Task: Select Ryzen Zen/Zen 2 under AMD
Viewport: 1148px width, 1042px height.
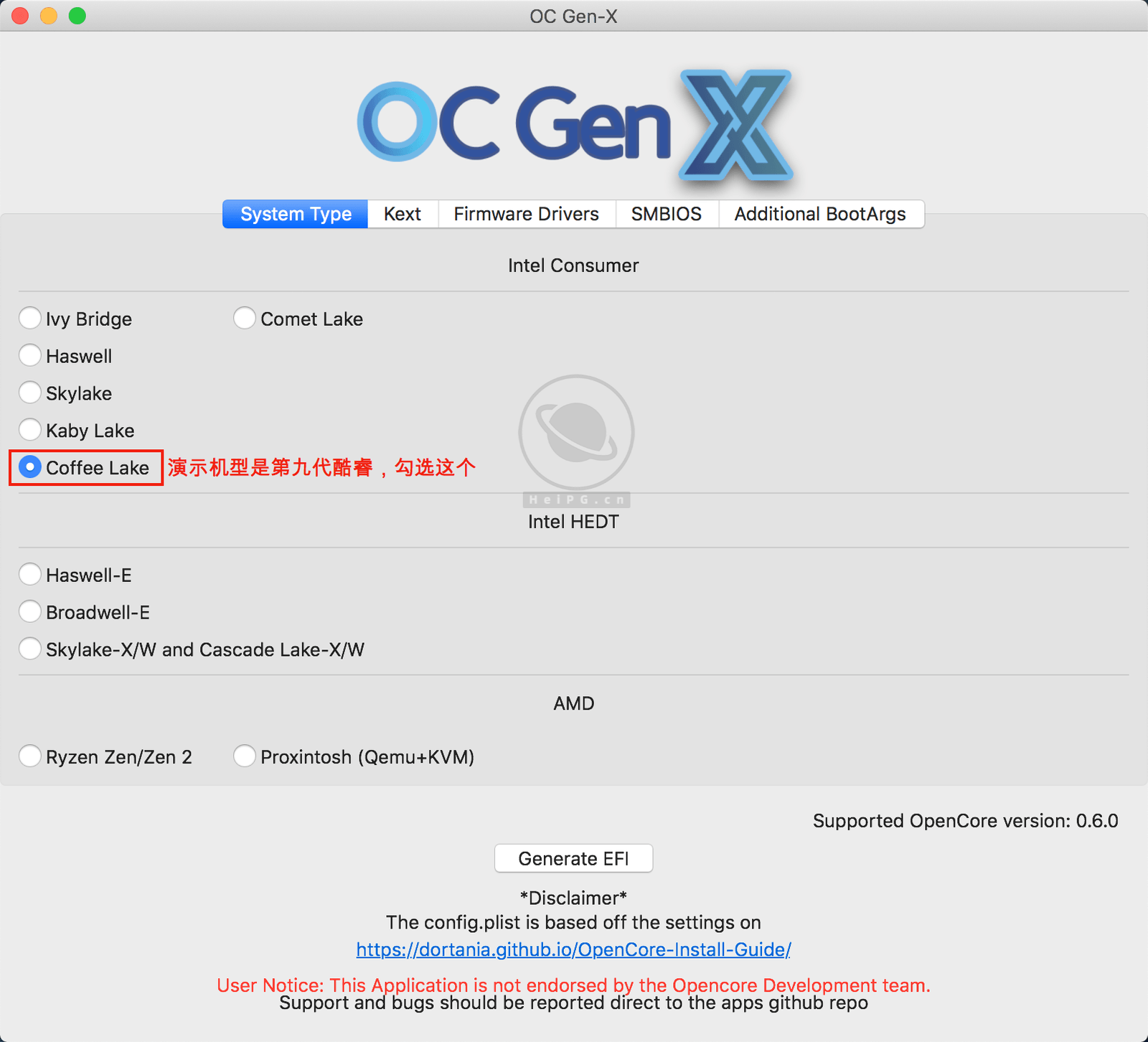Action: [30, 756]
